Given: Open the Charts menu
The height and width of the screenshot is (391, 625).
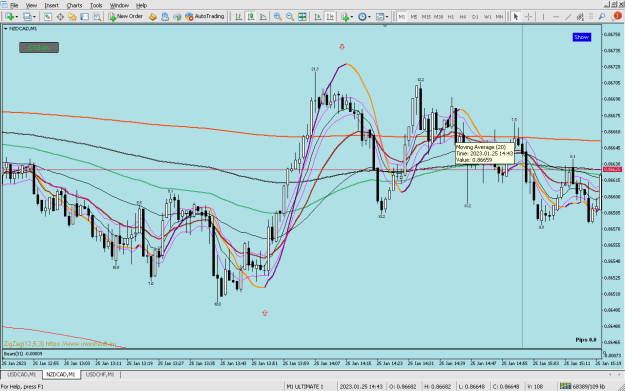Looking at the screenshot, I should pos(74,5).
